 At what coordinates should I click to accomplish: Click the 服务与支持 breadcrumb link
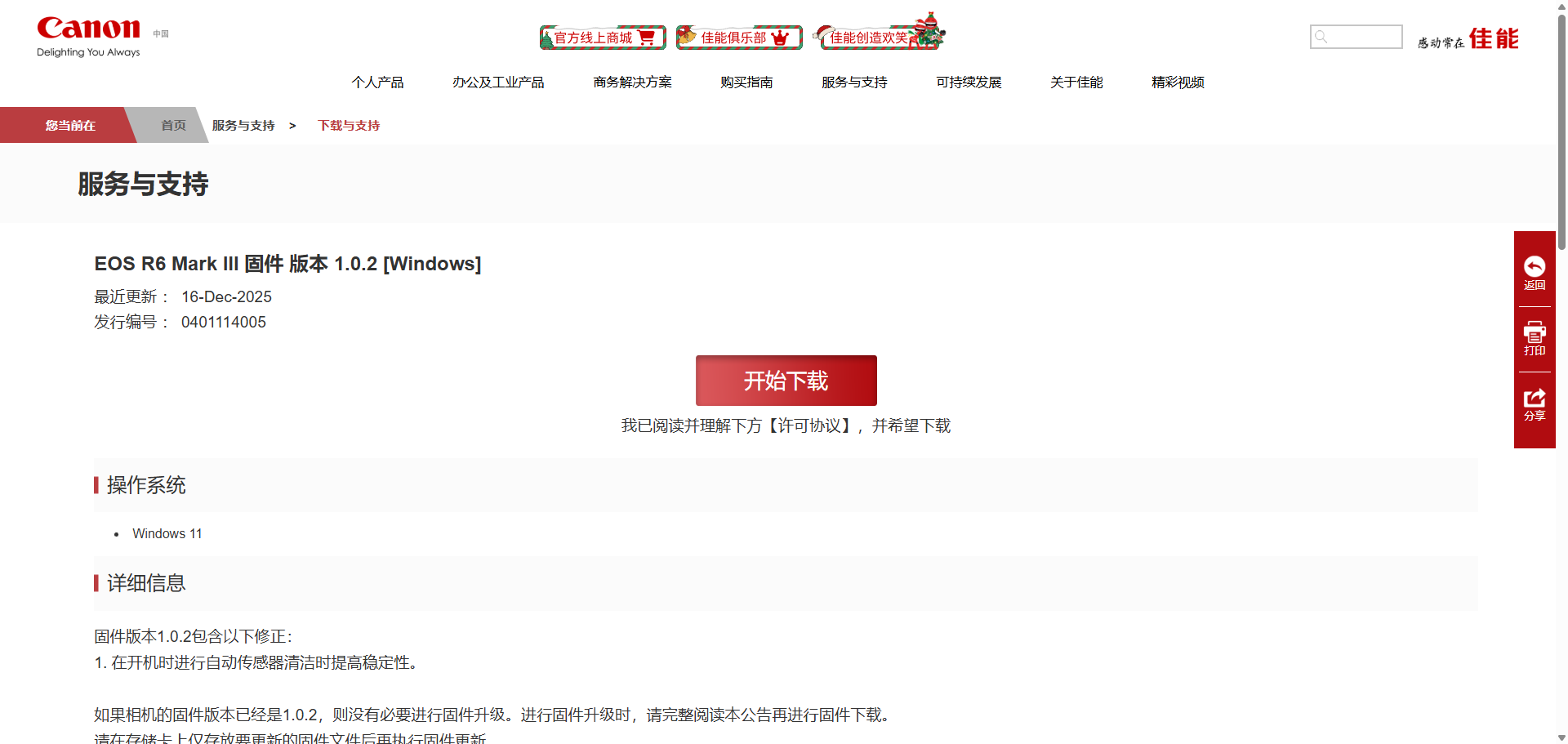tap(243, 125)
